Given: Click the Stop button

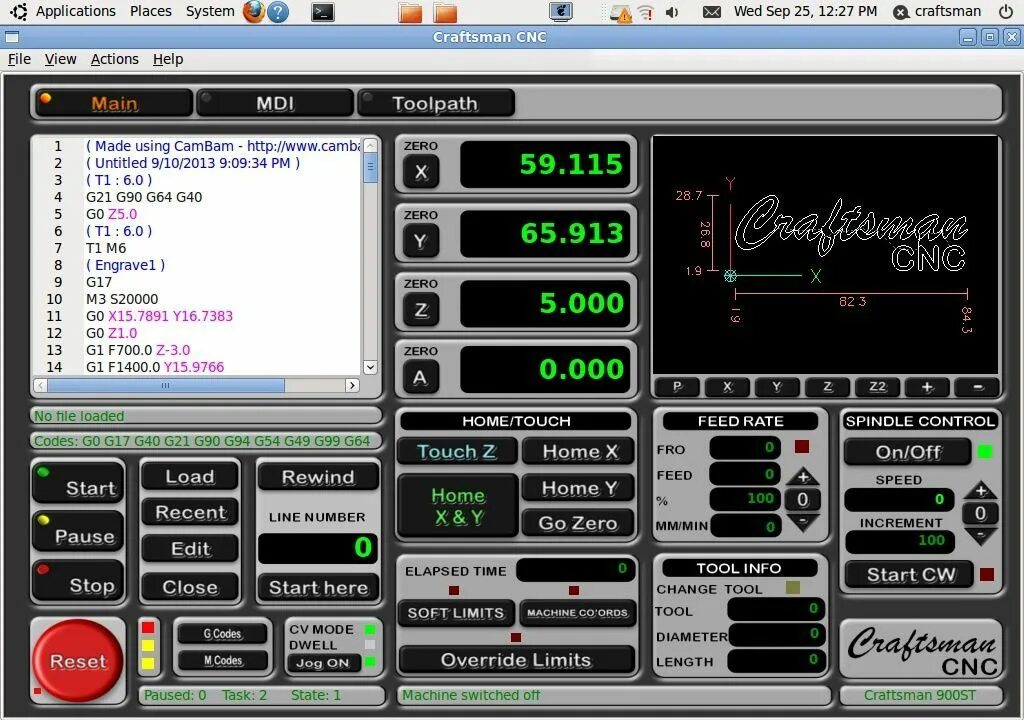Looking at the screenshot, I should [x=78, y=581].
